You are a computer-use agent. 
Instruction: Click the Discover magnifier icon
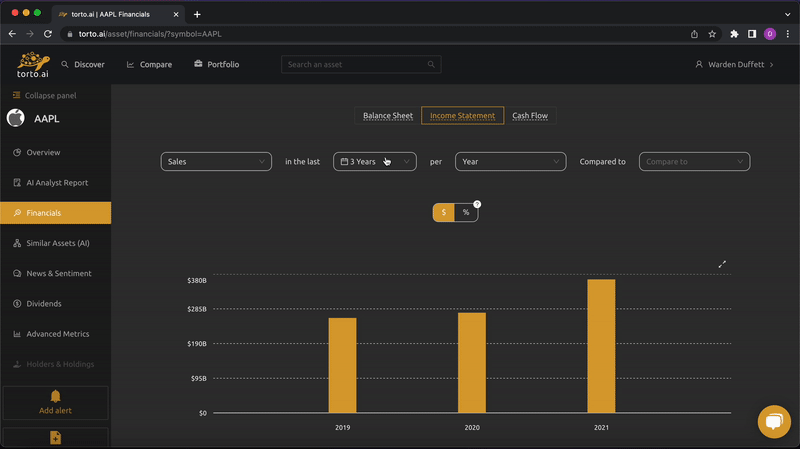click(x=65, y=64)
